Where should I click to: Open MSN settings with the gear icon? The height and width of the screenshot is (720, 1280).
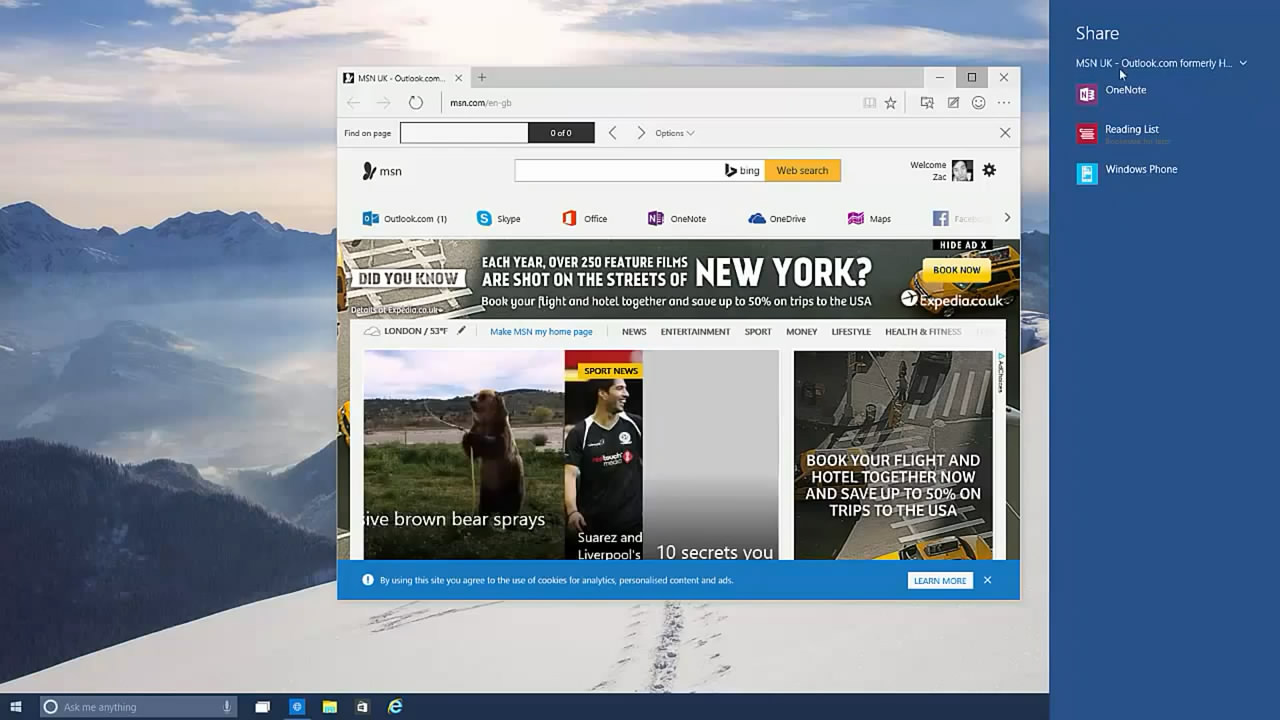click(x=988, y=170)
